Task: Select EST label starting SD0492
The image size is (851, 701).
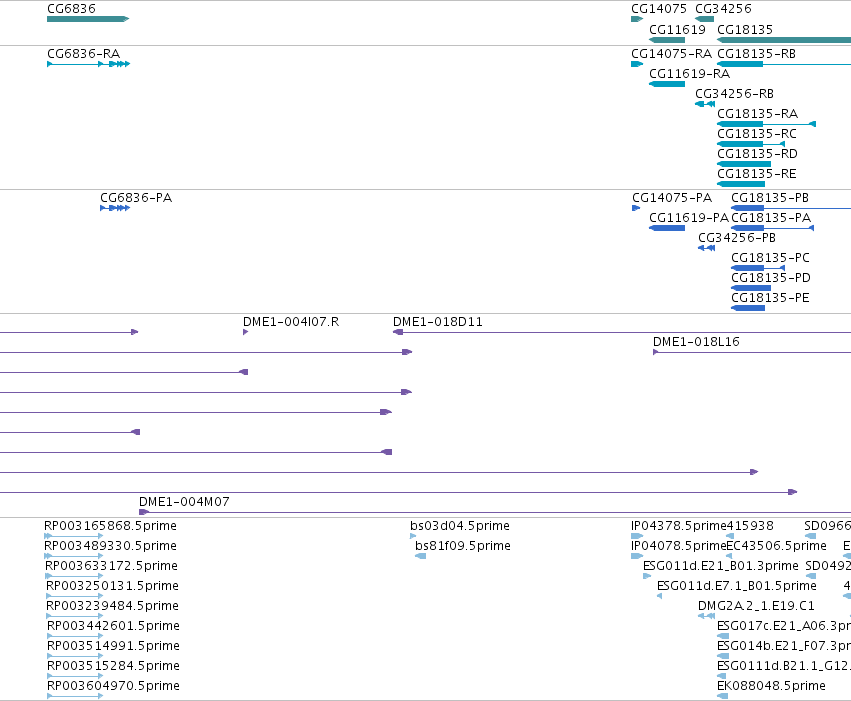Action: tap(828, 566)
